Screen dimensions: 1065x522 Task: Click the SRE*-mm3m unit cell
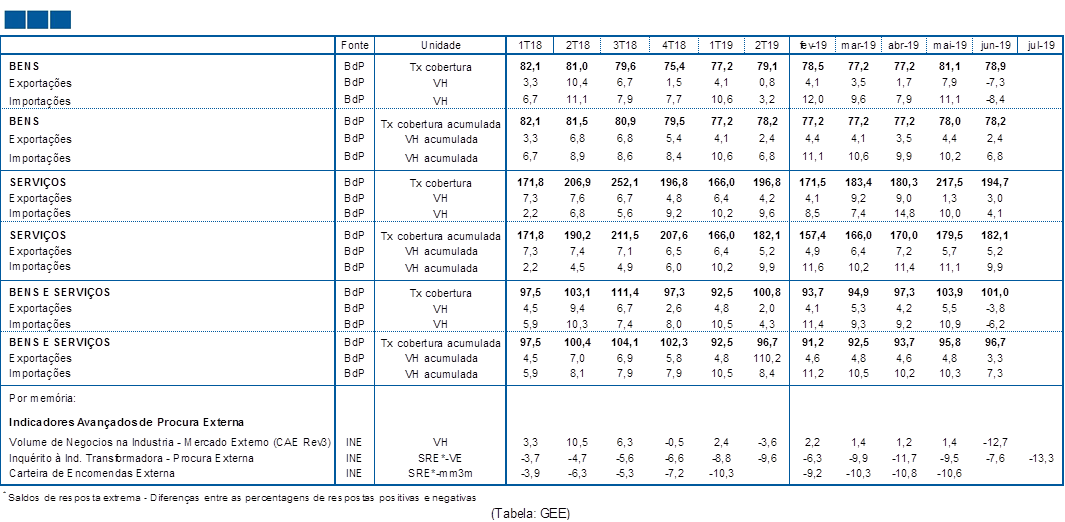440,473
